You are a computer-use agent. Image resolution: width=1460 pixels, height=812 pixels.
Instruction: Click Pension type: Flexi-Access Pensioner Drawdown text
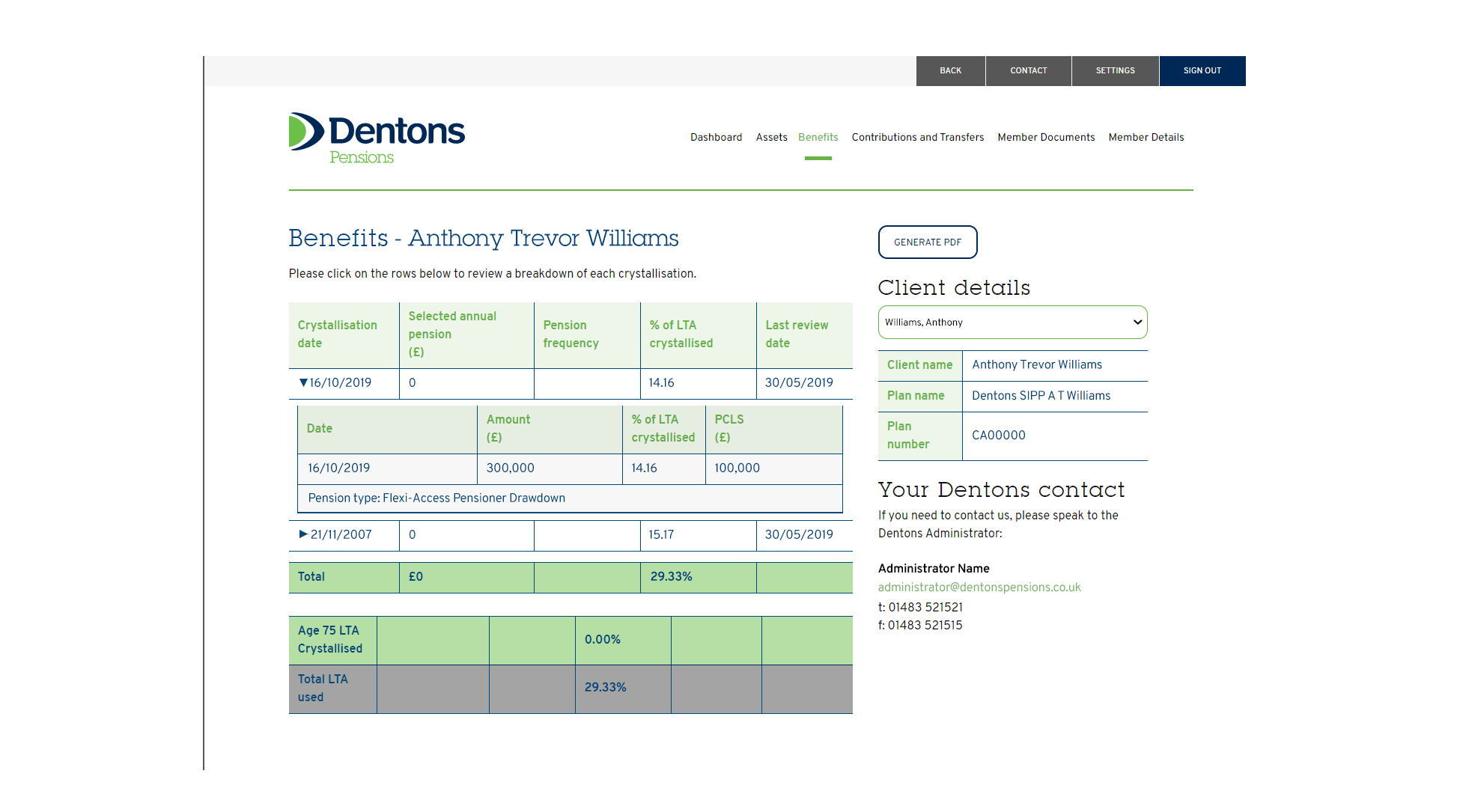[x=437, y=498]
